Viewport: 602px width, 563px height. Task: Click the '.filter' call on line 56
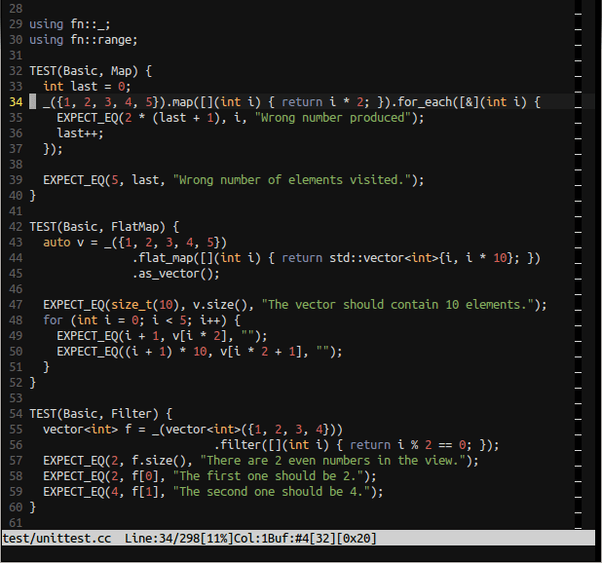tap(237, 445)
